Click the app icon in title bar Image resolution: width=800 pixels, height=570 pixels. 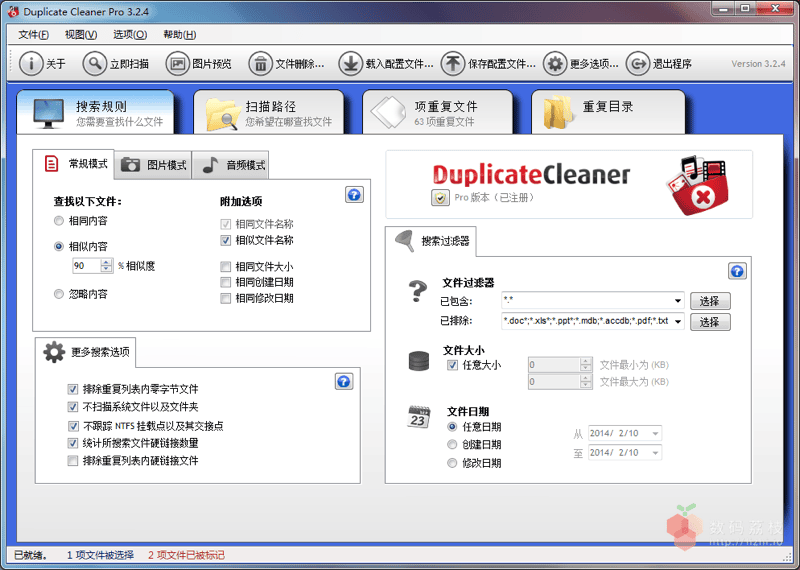[x=13, y=11]
